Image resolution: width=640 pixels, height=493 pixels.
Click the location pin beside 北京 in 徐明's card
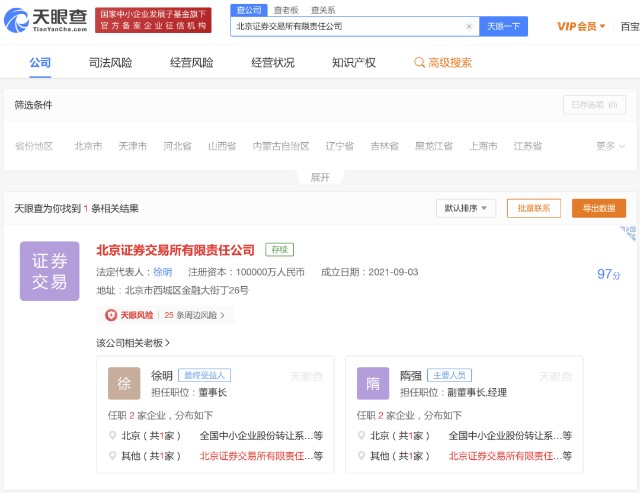[111, 436]
